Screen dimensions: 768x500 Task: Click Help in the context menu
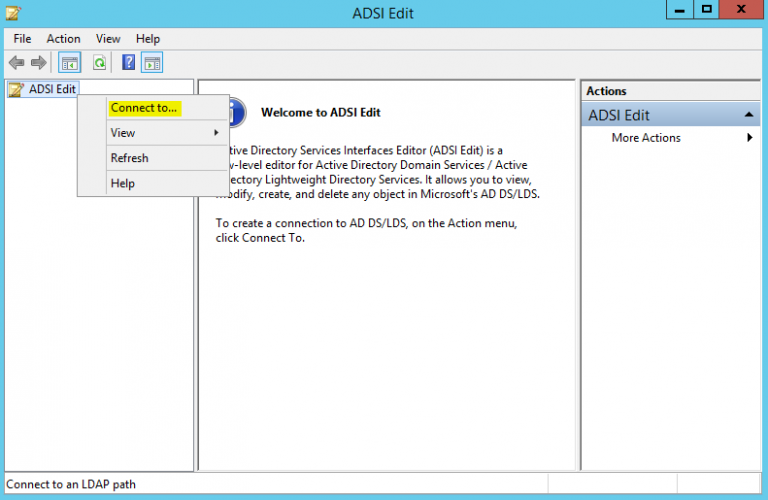[122, 183]
